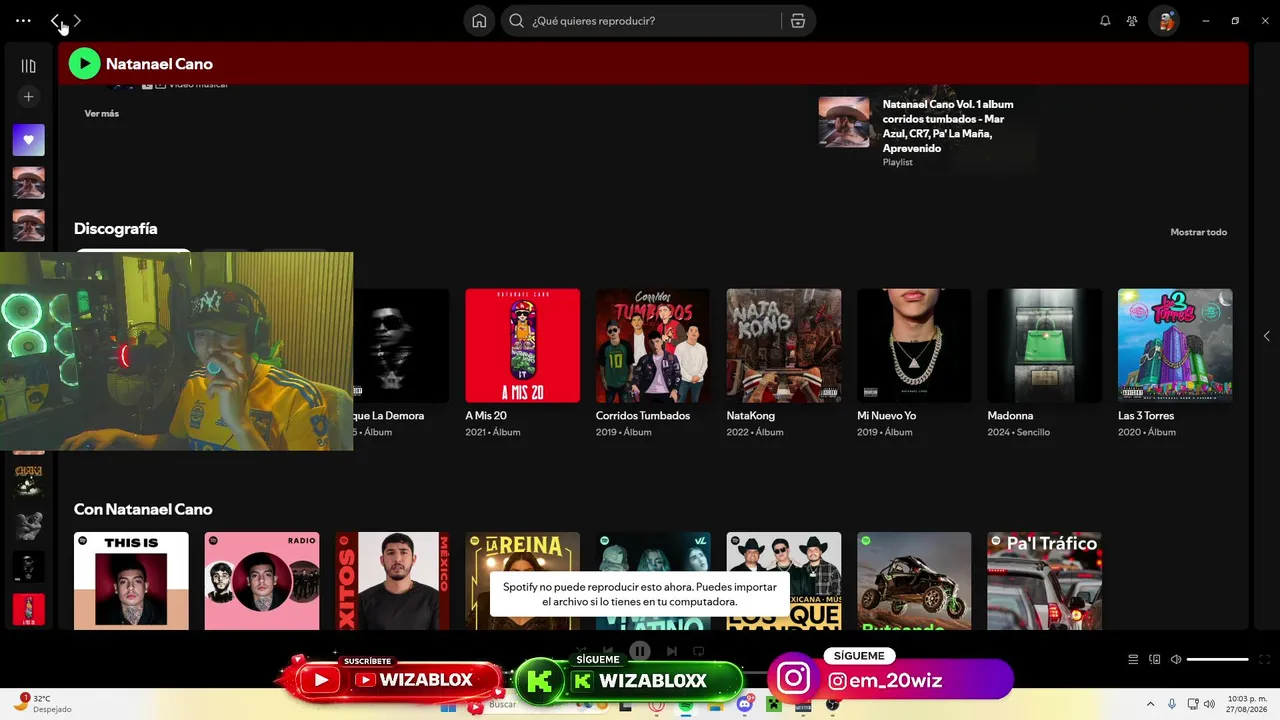The image size is (1280, 720).
Task: Click the 'Ver más' link
Action: [101, 114]
